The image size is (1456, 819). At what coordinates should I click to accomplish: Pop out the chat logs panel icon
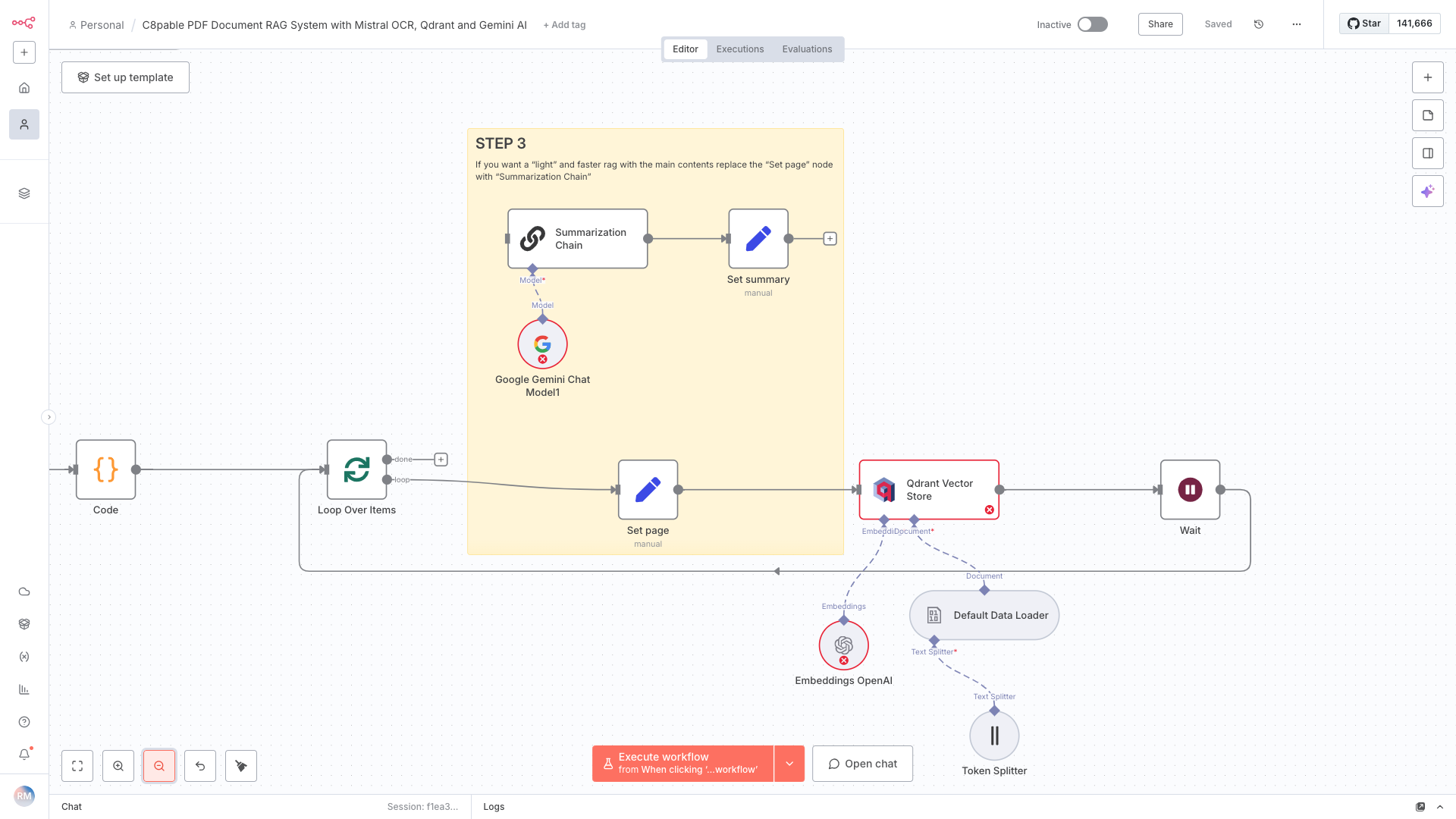[1420, 807]
